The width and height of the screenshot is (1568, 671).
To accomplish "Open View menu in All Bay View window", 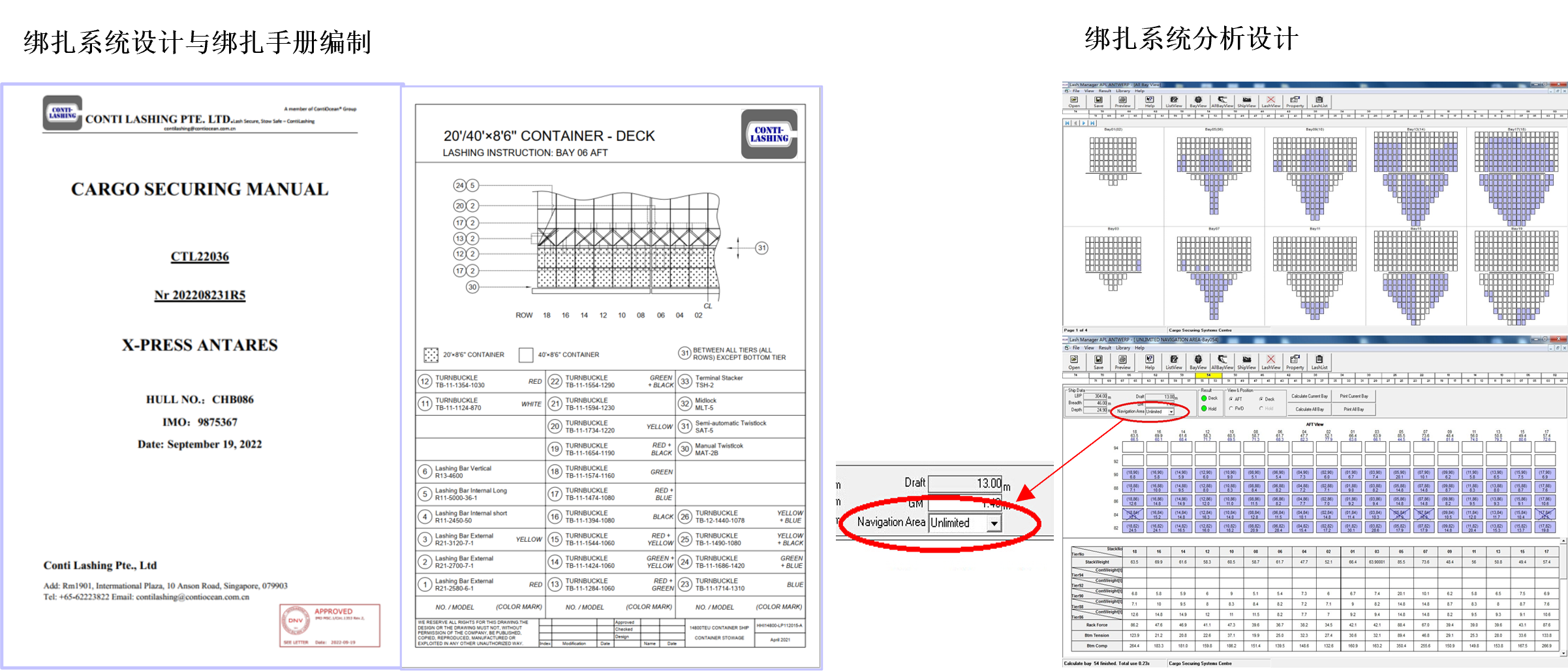I will [x=1089, y=91].
